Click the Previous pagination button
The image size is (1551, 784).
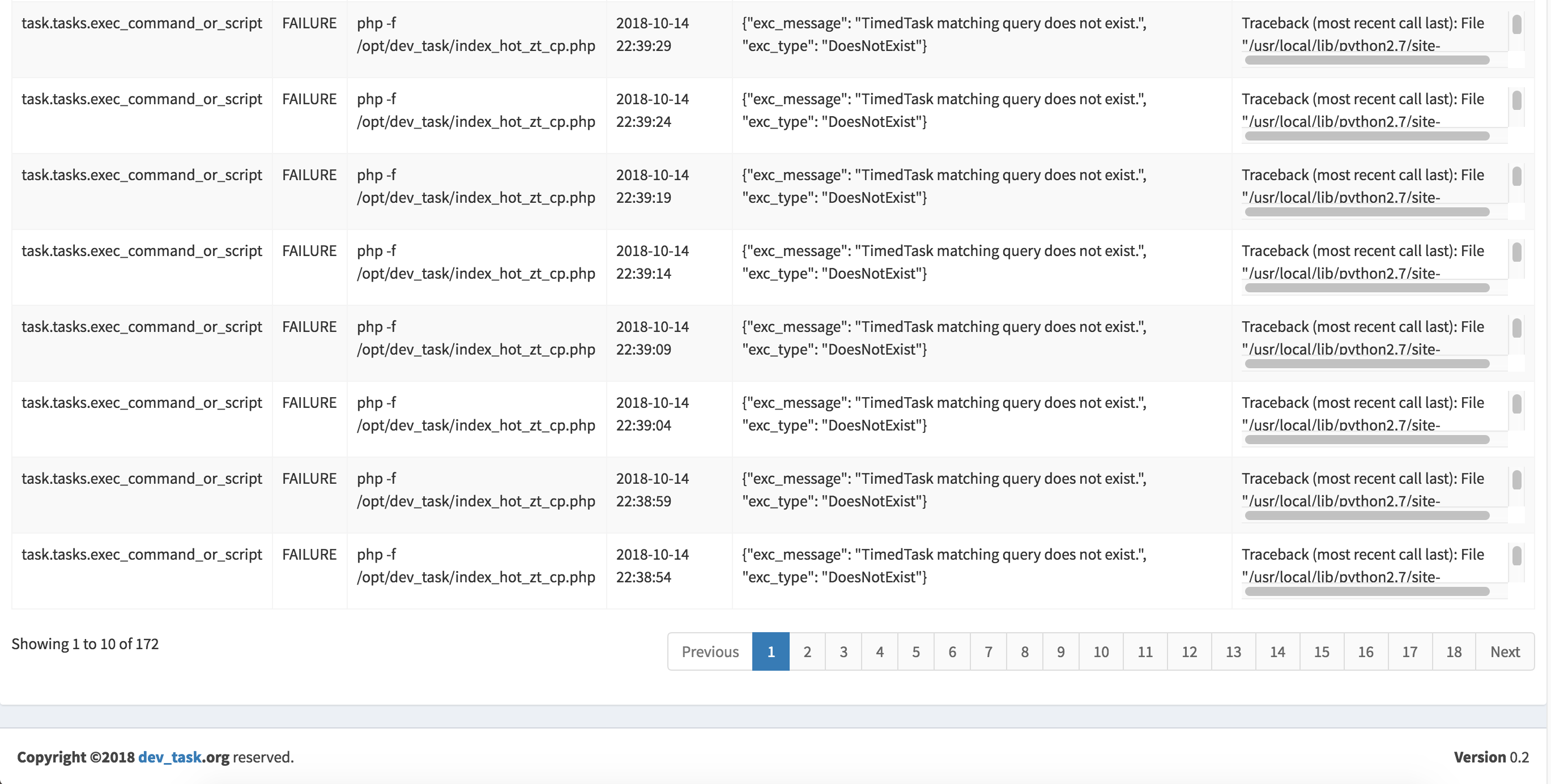point(710,651)
